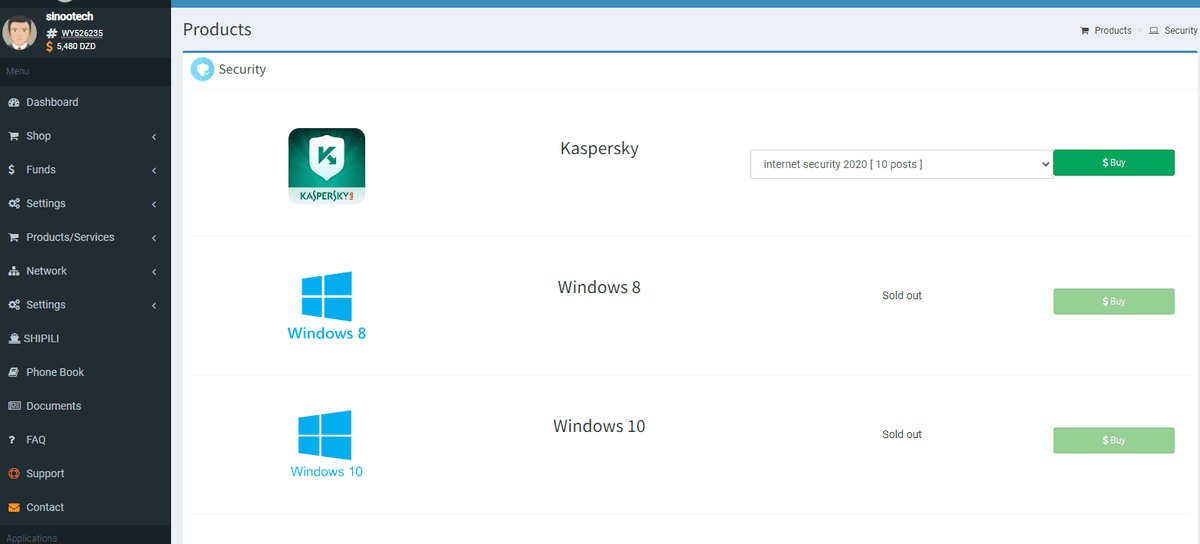Click the laptop icon in Security breadcrumb
The height and width of the screenshot is (544, 1200).
click(x=1154, y=31)
